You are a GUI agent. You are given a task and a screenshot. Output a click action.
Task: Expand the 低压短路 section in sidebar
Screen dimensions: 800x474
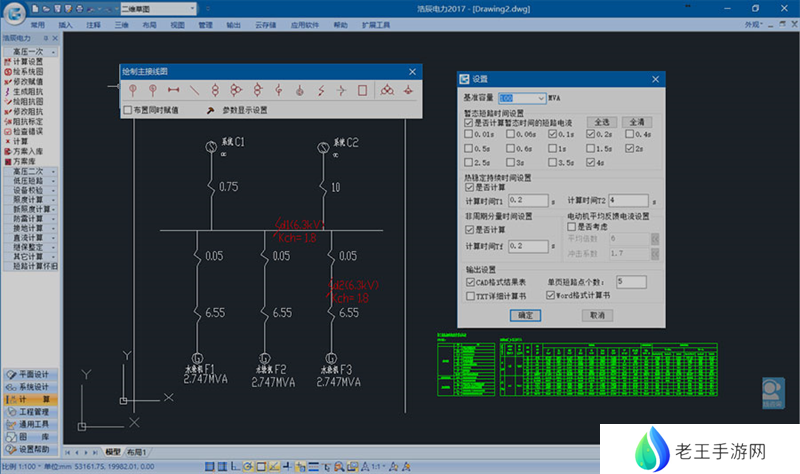[x=29, y=180]
